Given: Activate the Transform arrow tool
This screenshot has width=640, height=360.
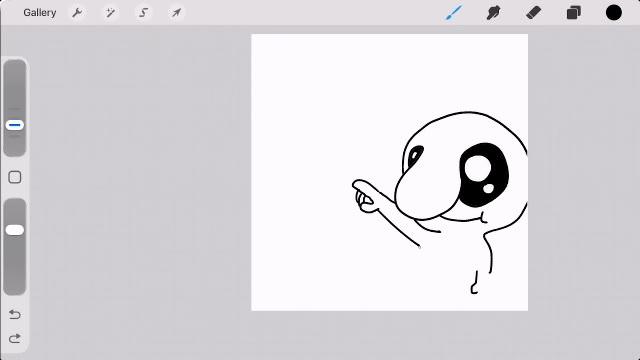Looking at the screenshot, I should click(176, 13).
